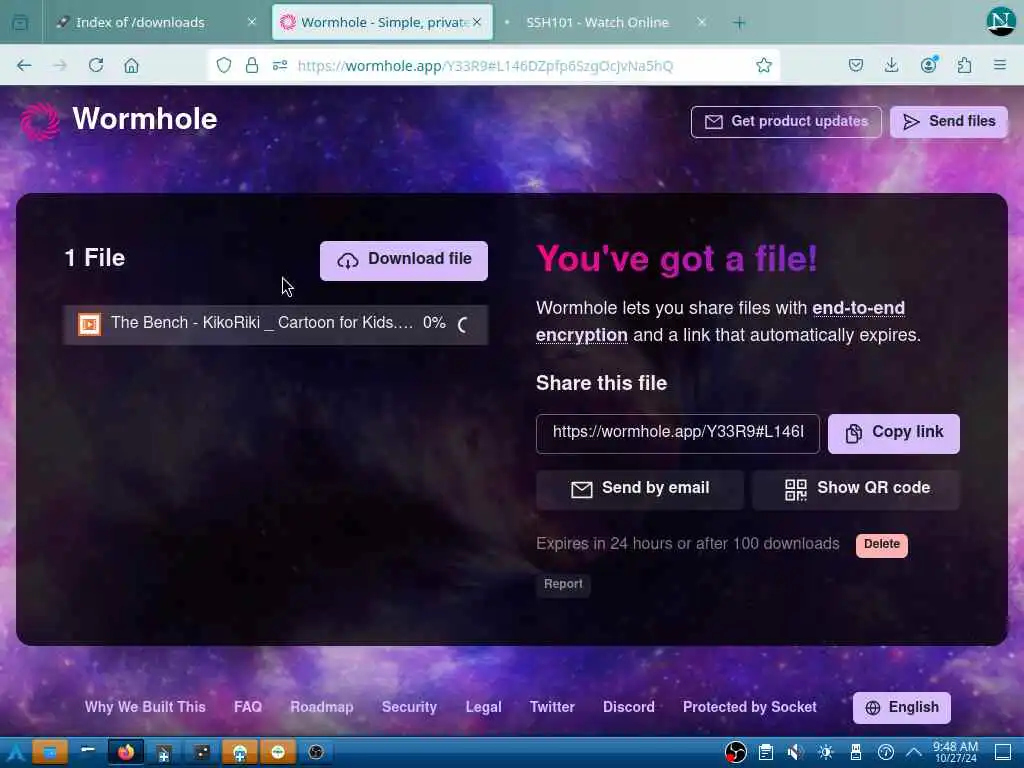Open a new browser tab
Viewport: 1024px width, 768px height.
739,23
